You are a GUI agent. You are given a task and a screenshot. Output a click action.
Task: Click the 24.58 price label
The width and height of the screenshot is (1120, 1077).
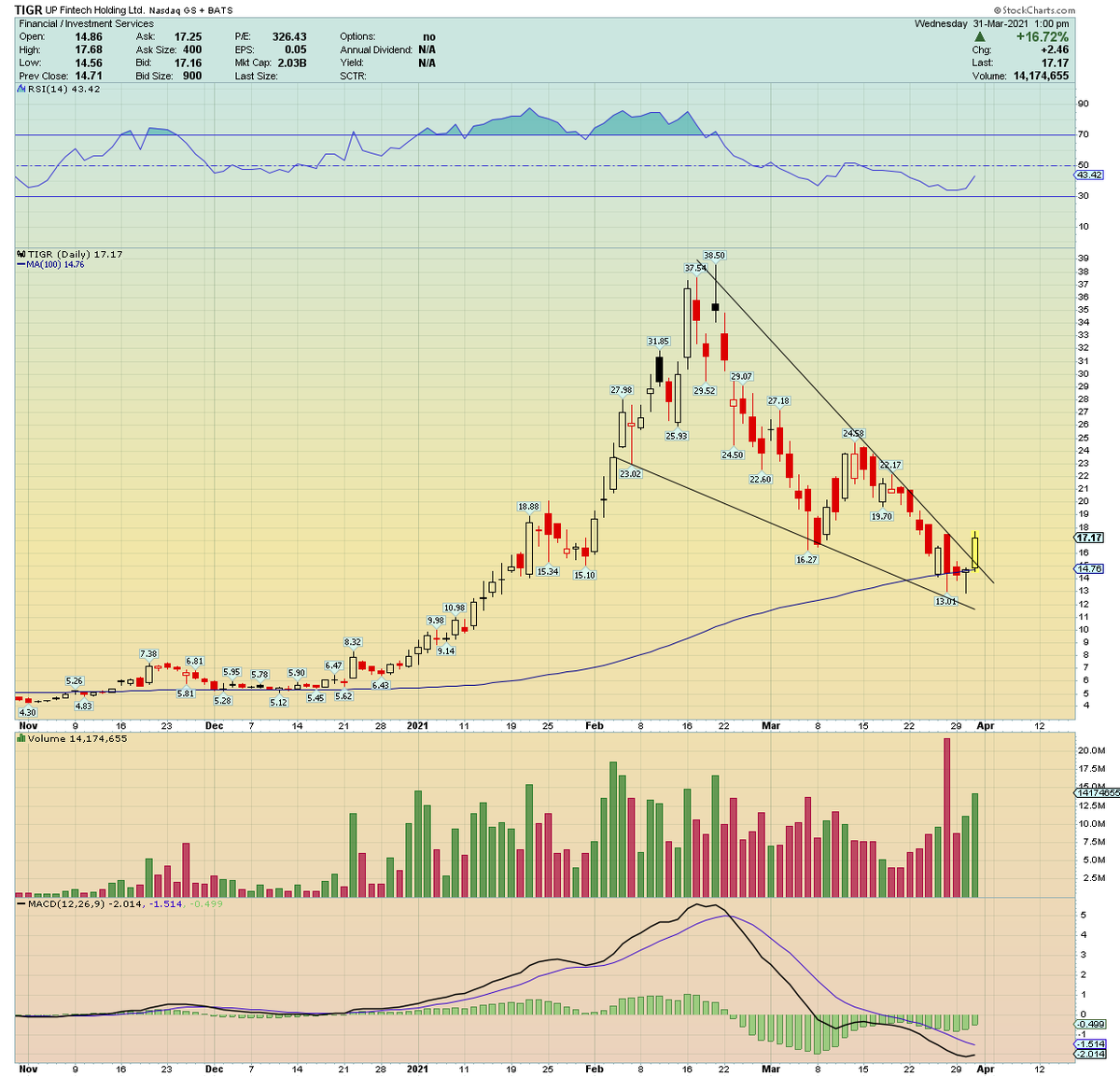click(x=853, y=433)
